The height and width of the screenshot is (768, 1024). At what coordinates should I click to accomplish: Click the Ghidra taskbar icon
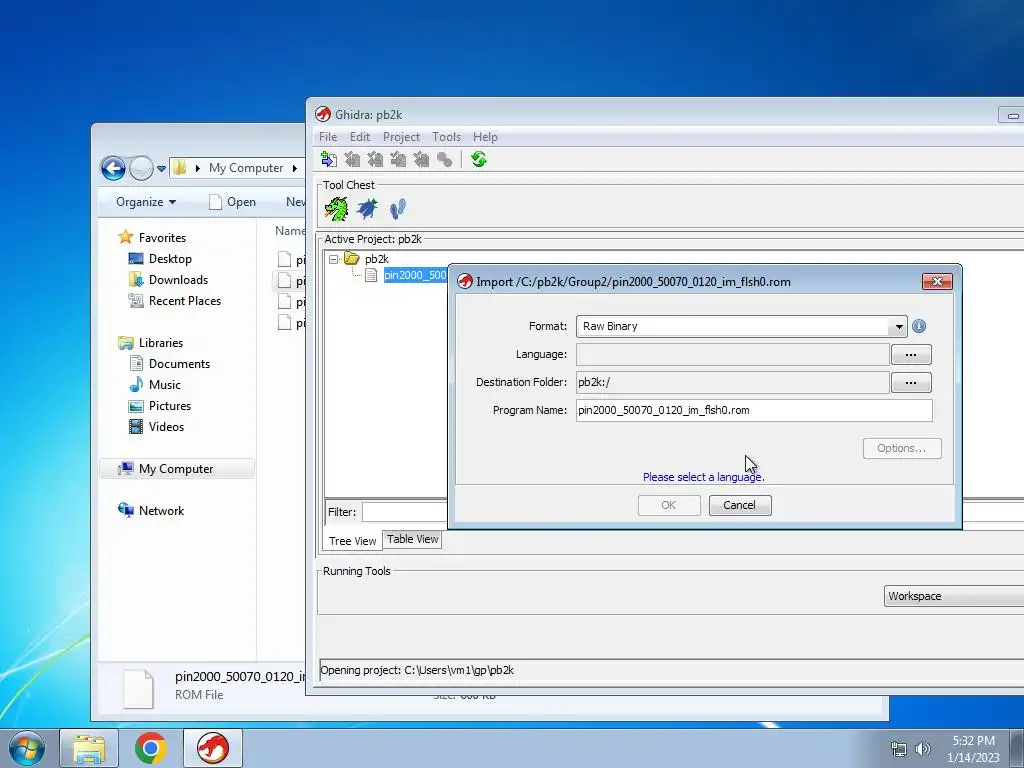(x=213, y=748)
